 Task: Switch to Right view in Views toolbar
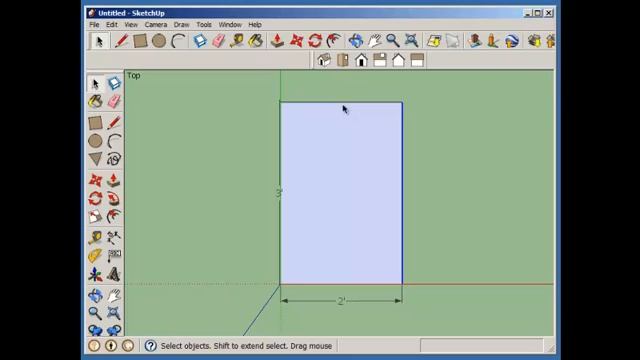[380, 60]
